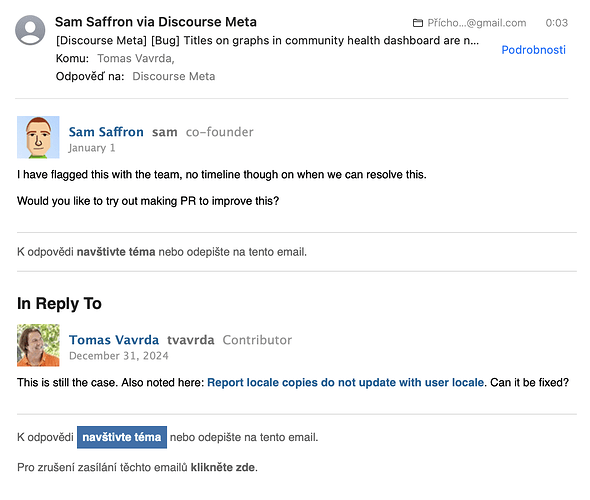Open Sam Saffron's profile name link
Screen dimensions: 590x500
coord(106,132)
